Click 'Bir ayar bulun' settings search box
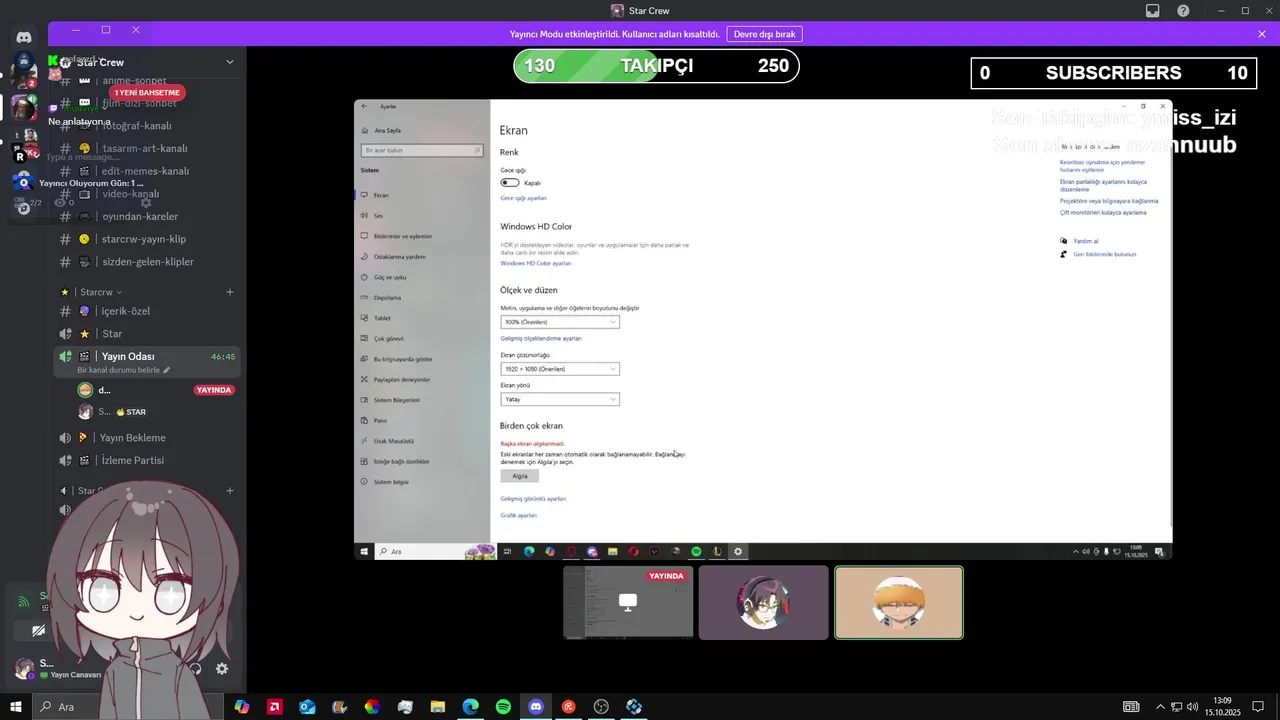Screen dimensions: 1280x720 click(422, 150)
